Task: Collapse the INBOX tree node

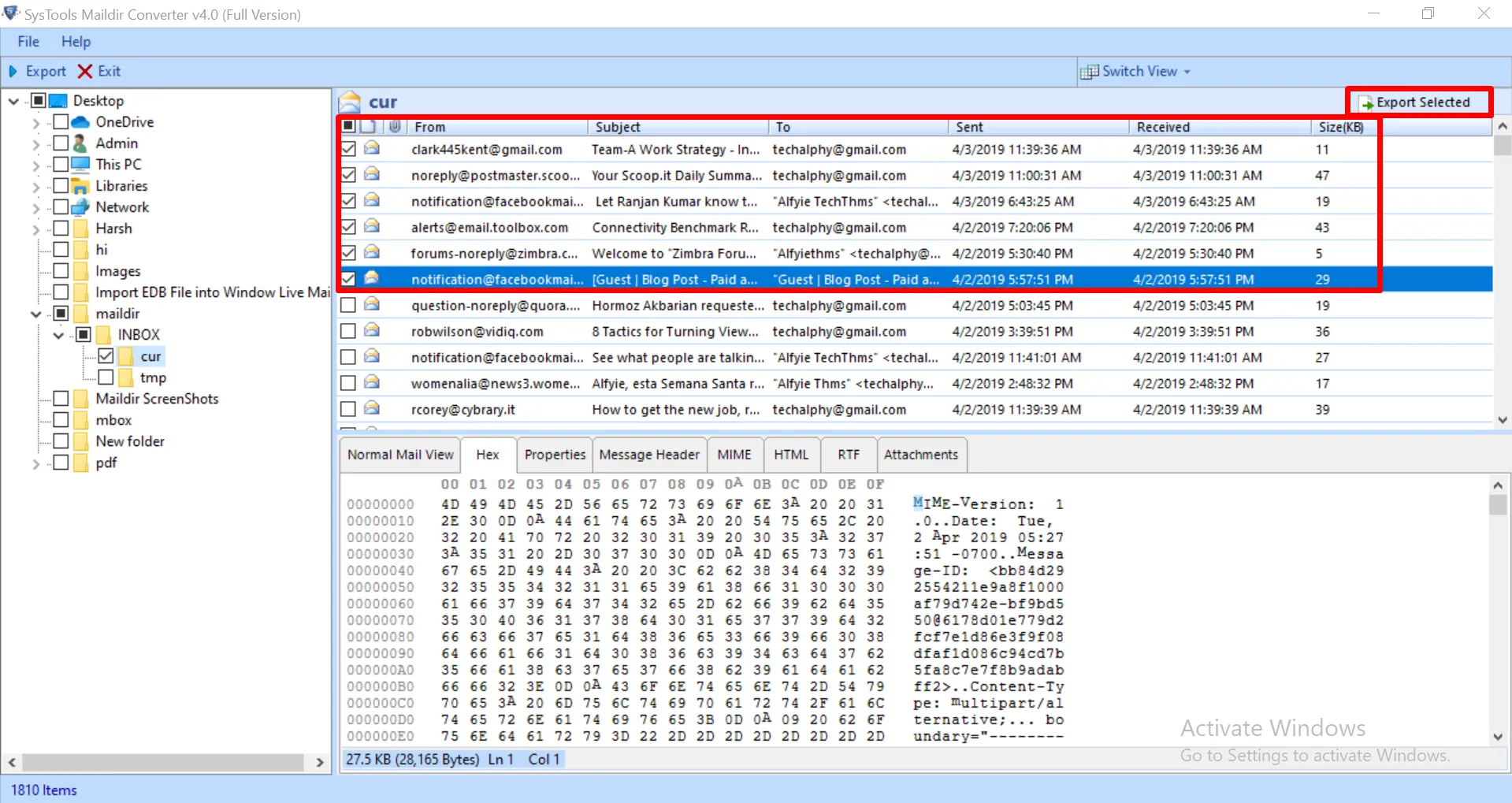Action: (x=58, y=336)
